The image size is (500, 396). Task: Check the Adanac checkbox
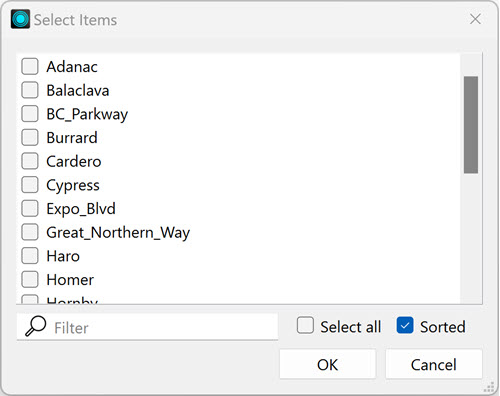[x=30, y=66]
